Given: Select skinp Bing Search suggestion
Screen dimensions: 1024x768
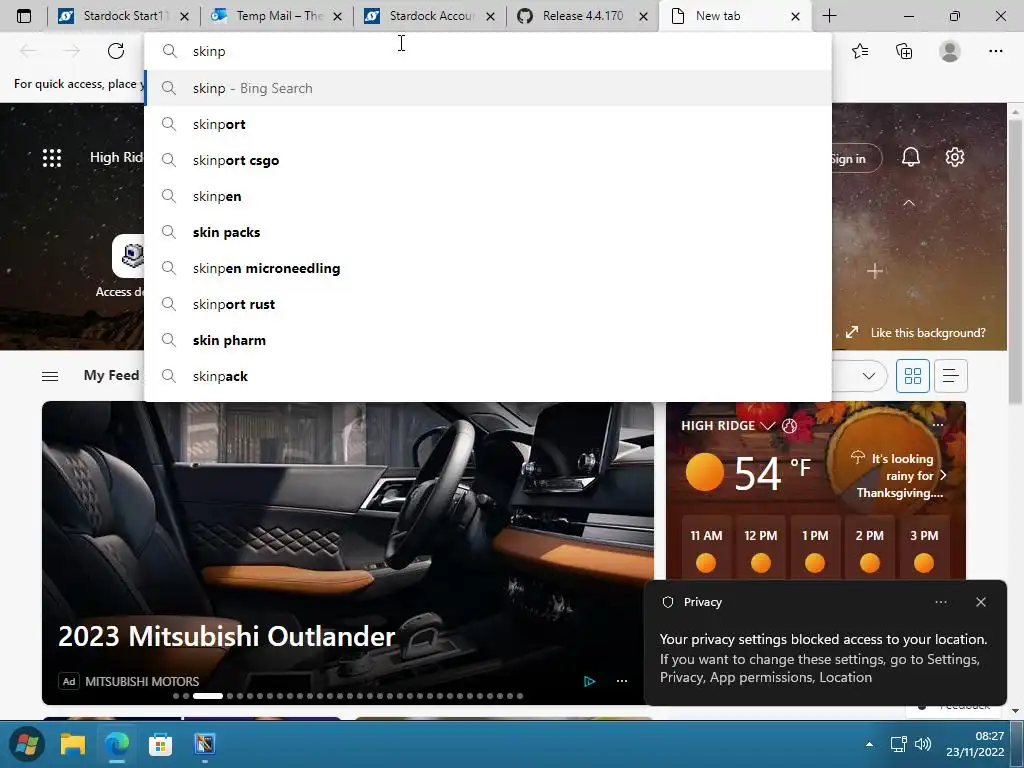Looking at the screenshot, I should click(x=488, y=88).
